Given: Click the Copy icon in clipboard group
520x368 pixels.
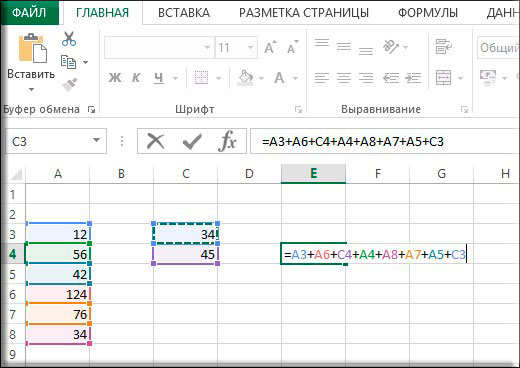Looking at the screenshot, I should coord(68,62).
